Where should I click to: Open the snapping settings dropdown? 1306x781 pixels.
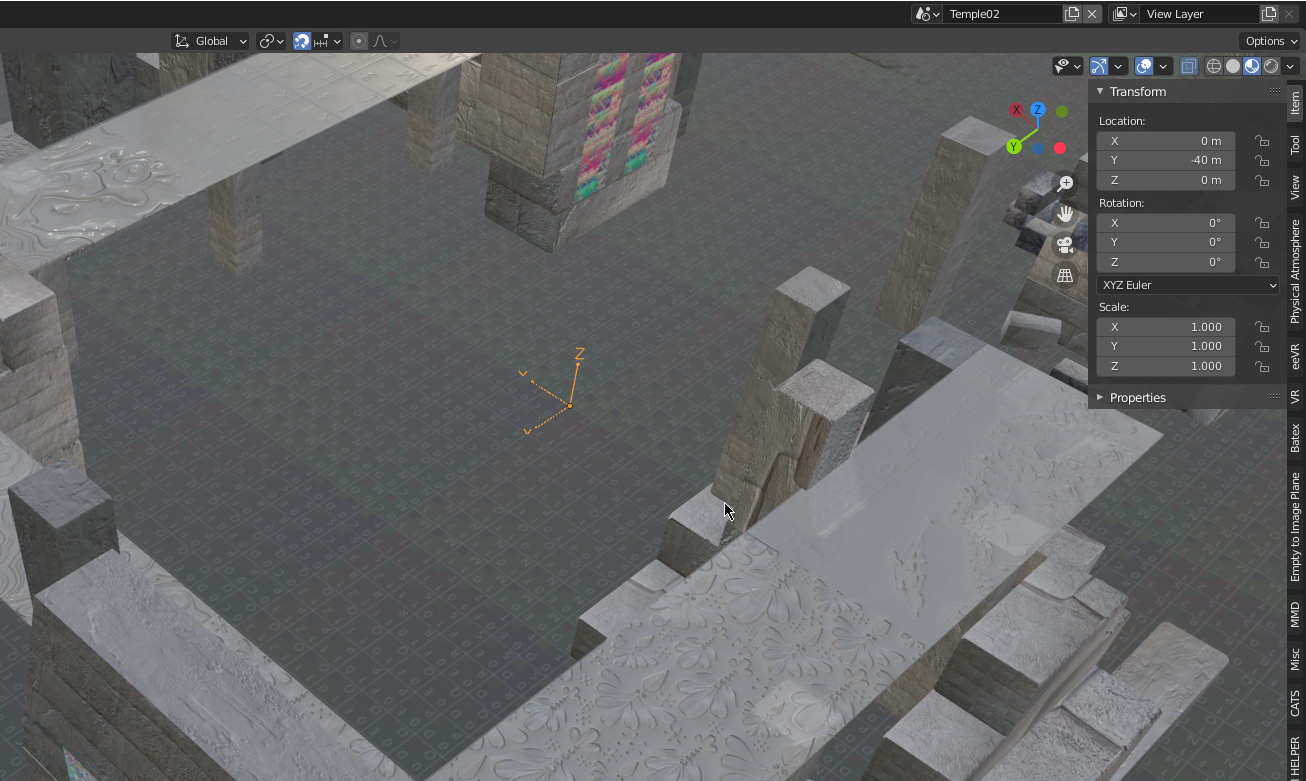coord(336,41)
